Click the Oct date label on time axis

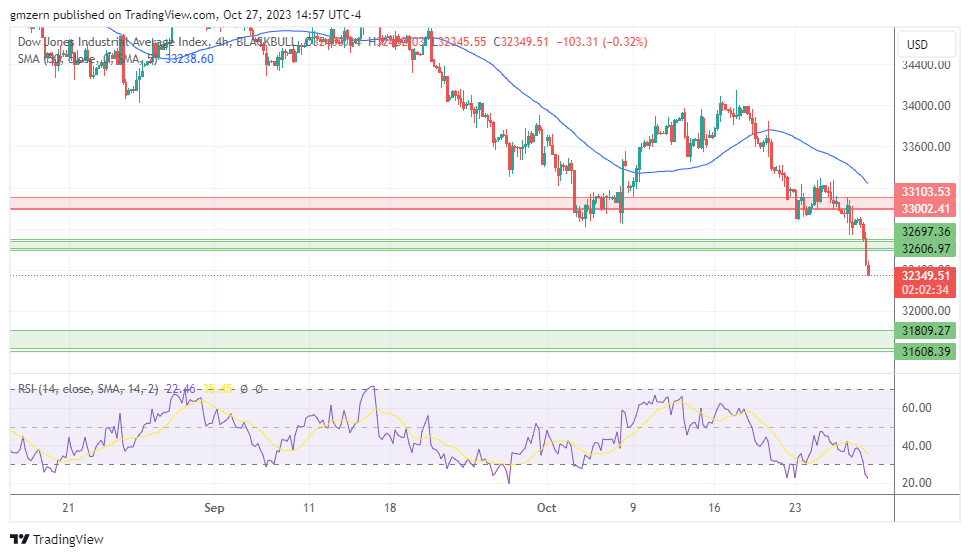pos(546,507)
